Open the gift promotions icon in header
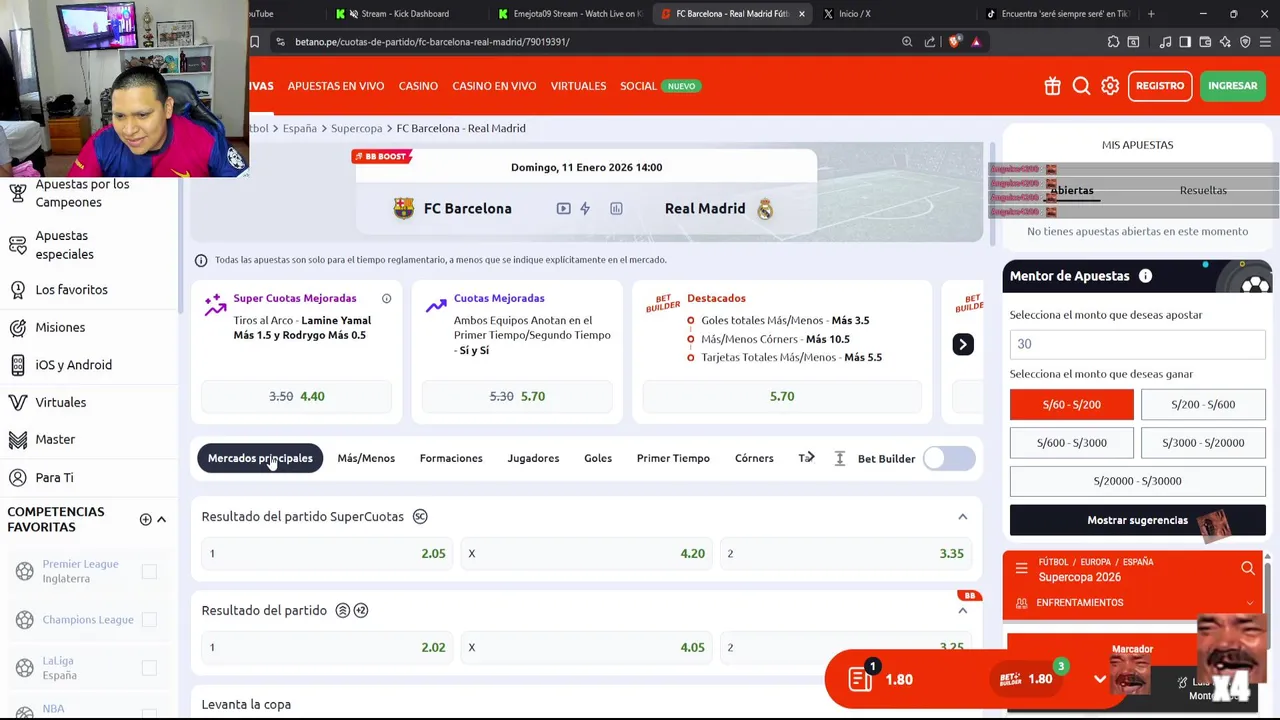The image size is (1280, 720). tap(1052, 86)
